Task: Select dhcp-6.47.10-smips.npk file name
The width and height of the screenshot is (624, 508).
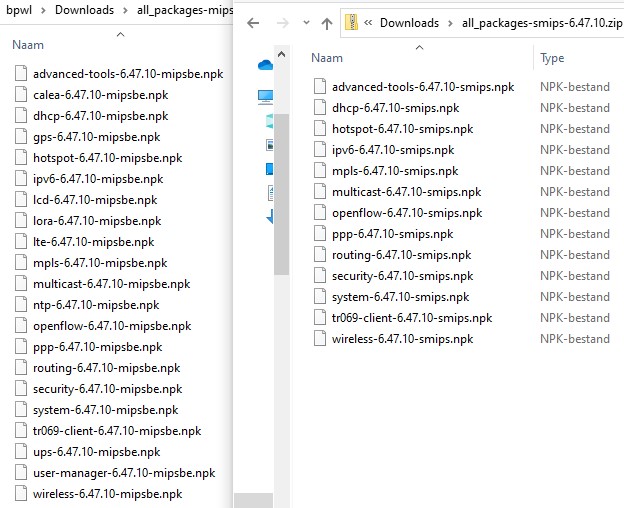Action: point(396,108)
